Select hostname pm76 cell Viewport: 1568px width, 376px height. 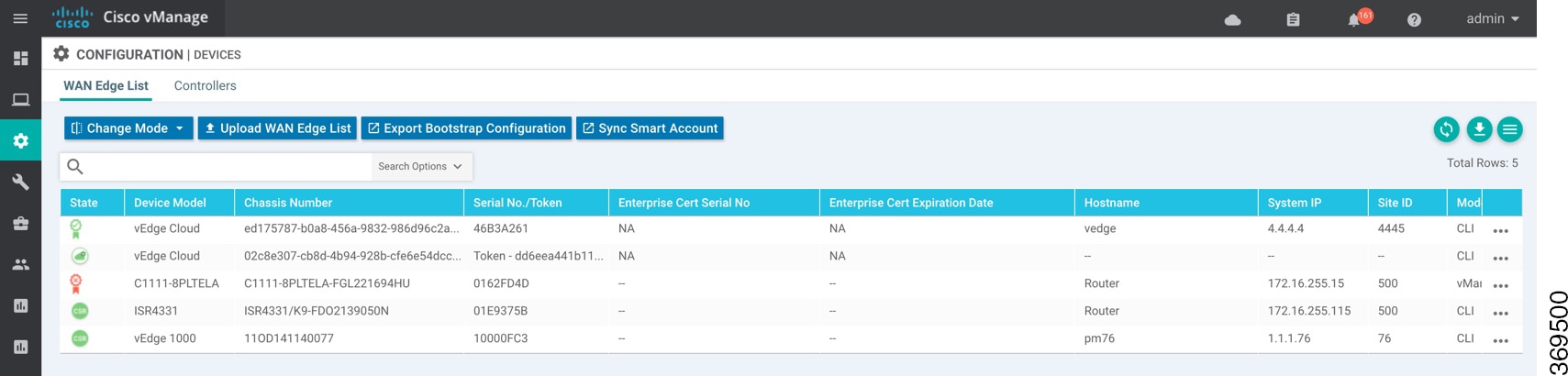pos(1099,338)
